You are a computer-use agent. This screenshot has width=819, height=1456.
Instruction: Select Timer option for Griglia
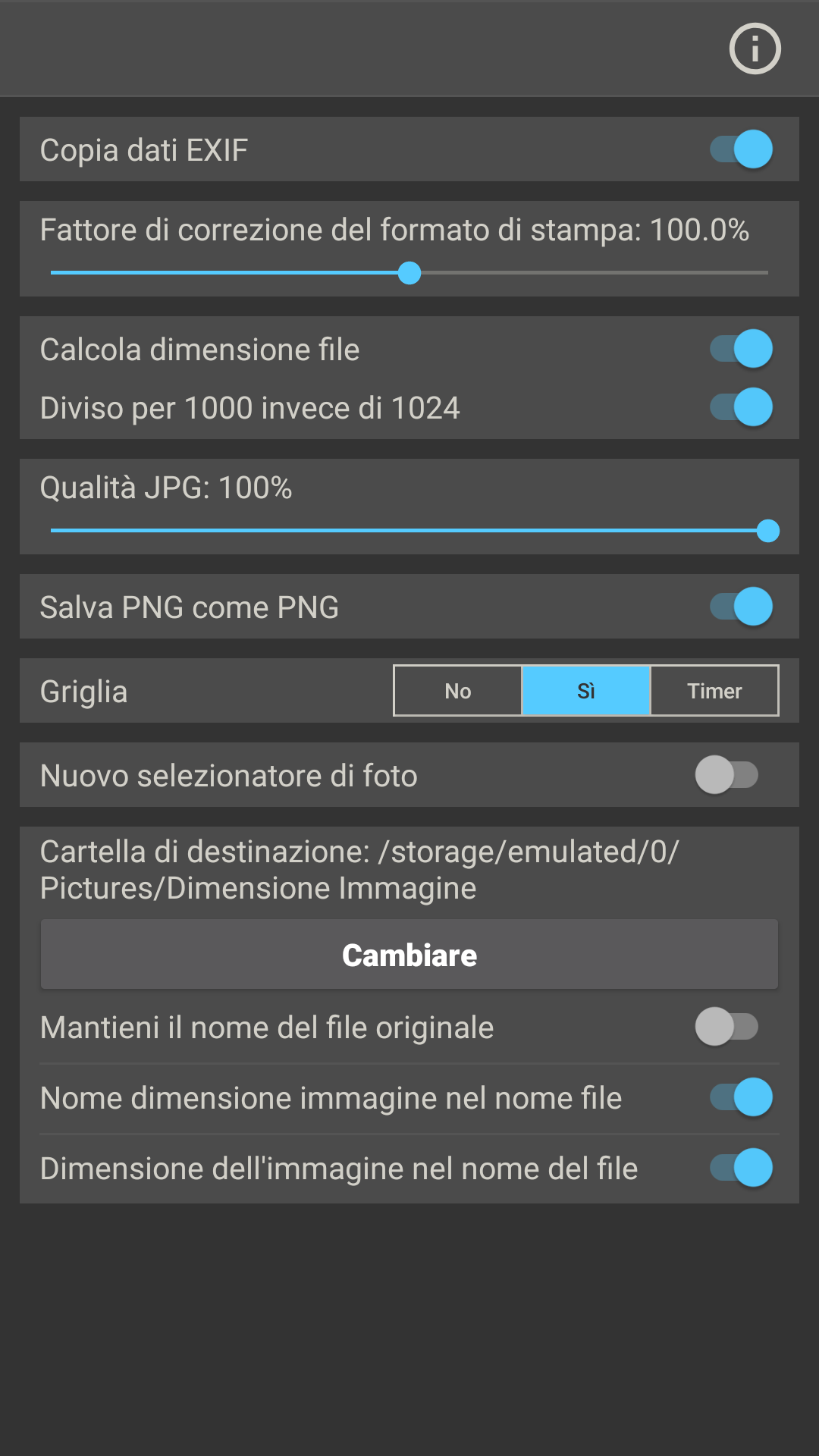[x=714, y=691]
